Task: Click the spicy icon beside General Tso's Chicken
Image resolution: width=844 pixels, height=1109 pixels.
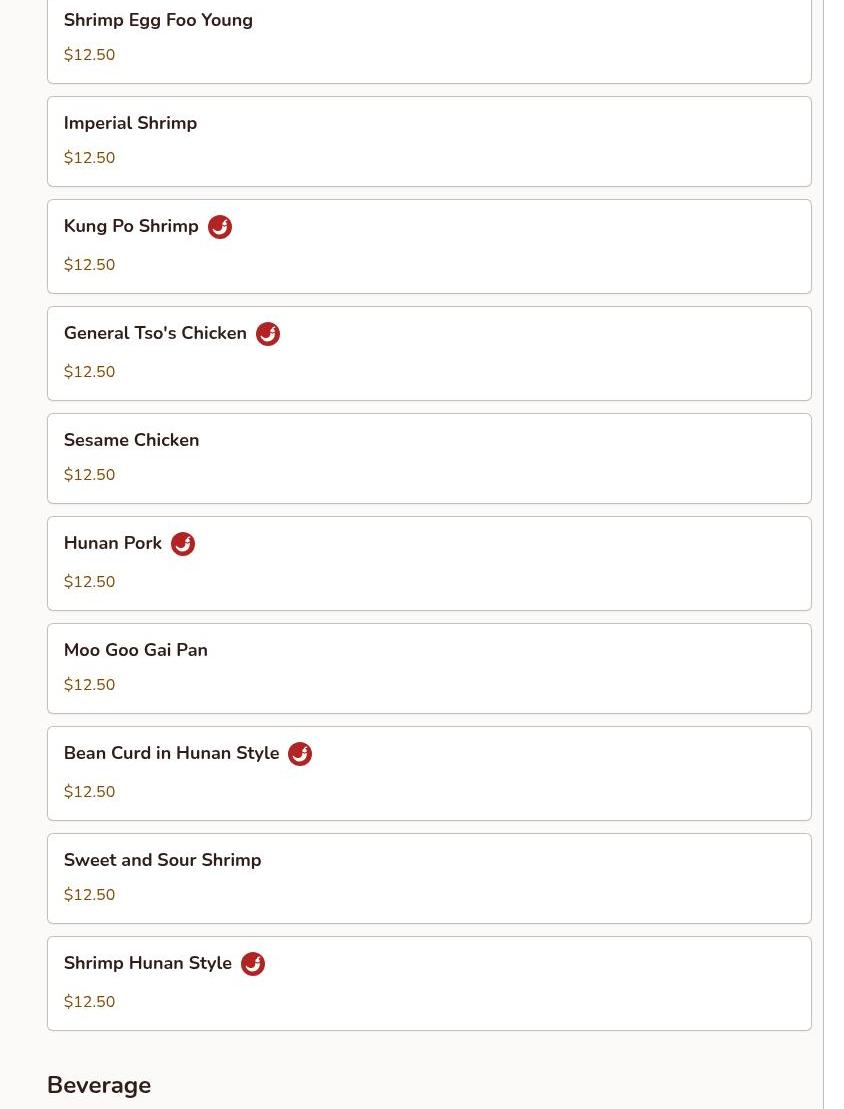Action: click(267, 334)
